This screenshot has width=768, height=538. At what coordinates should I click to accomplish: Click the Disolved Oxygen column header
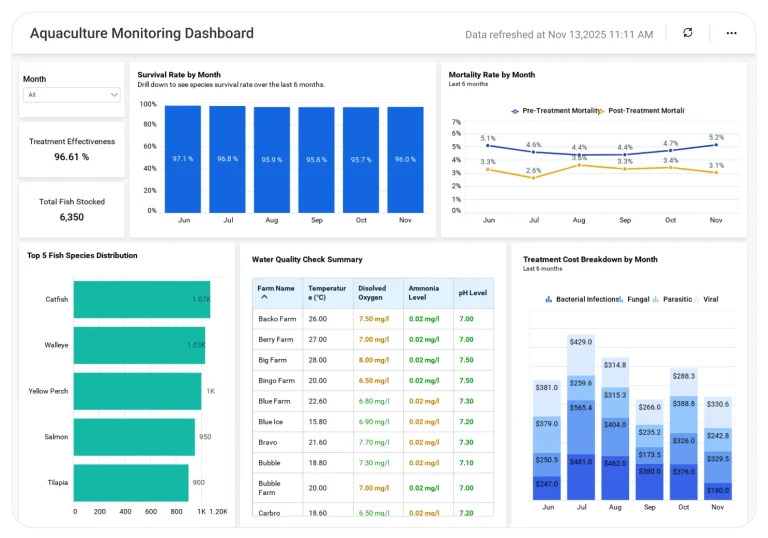(378, 293)
